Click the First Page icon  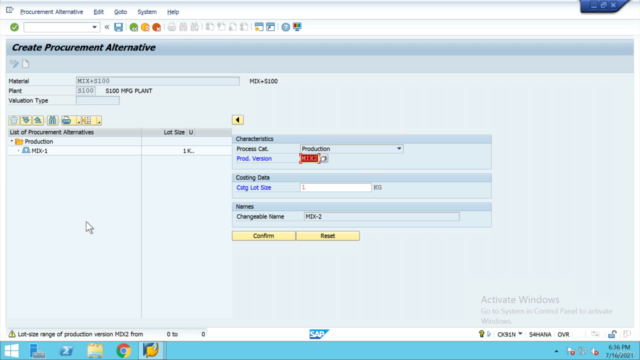pyautogui.click(x=210, y=27)
